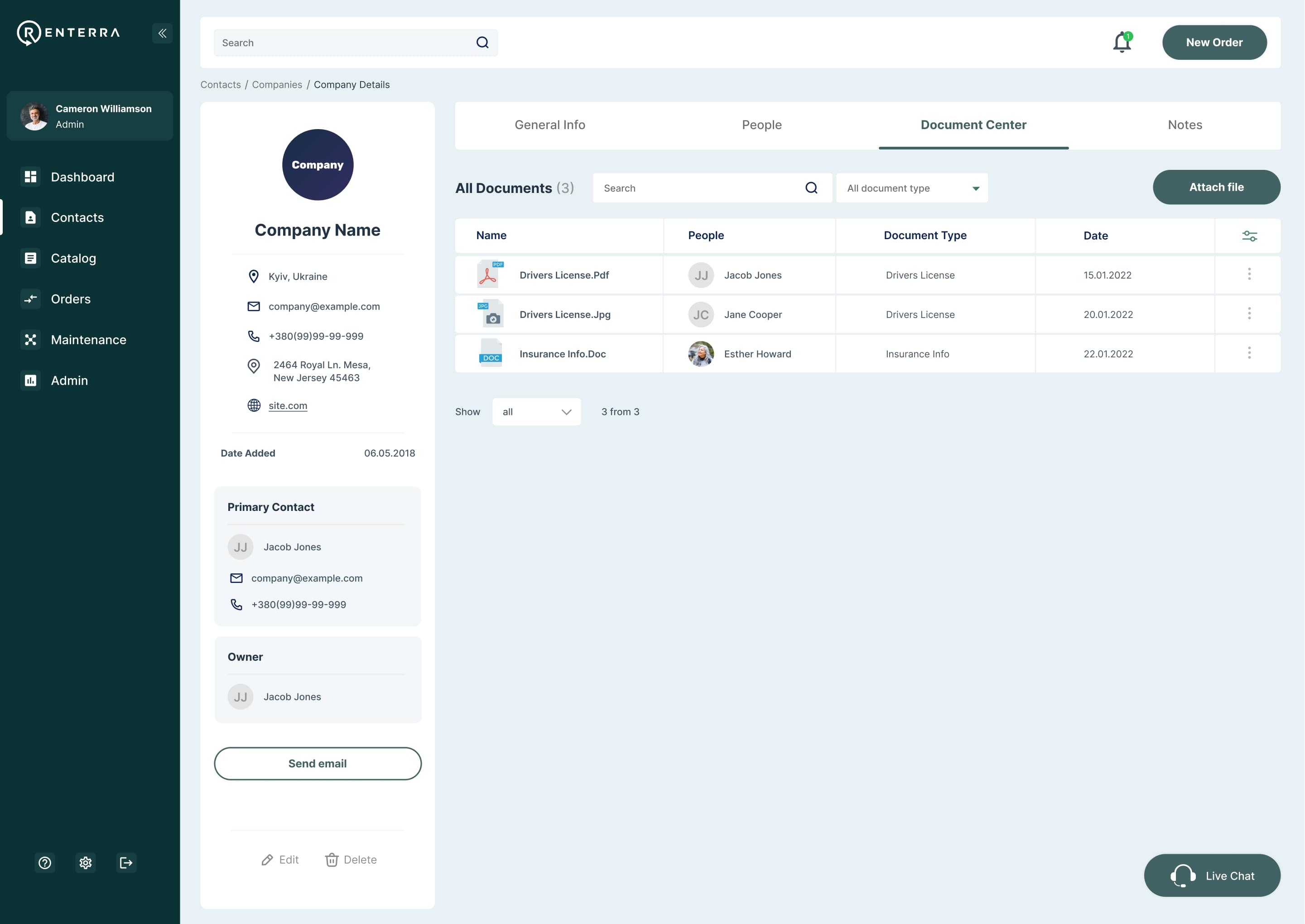Open Admin icon in sidebar
The width and height of the screenshot is (1305, 924).
31,380
